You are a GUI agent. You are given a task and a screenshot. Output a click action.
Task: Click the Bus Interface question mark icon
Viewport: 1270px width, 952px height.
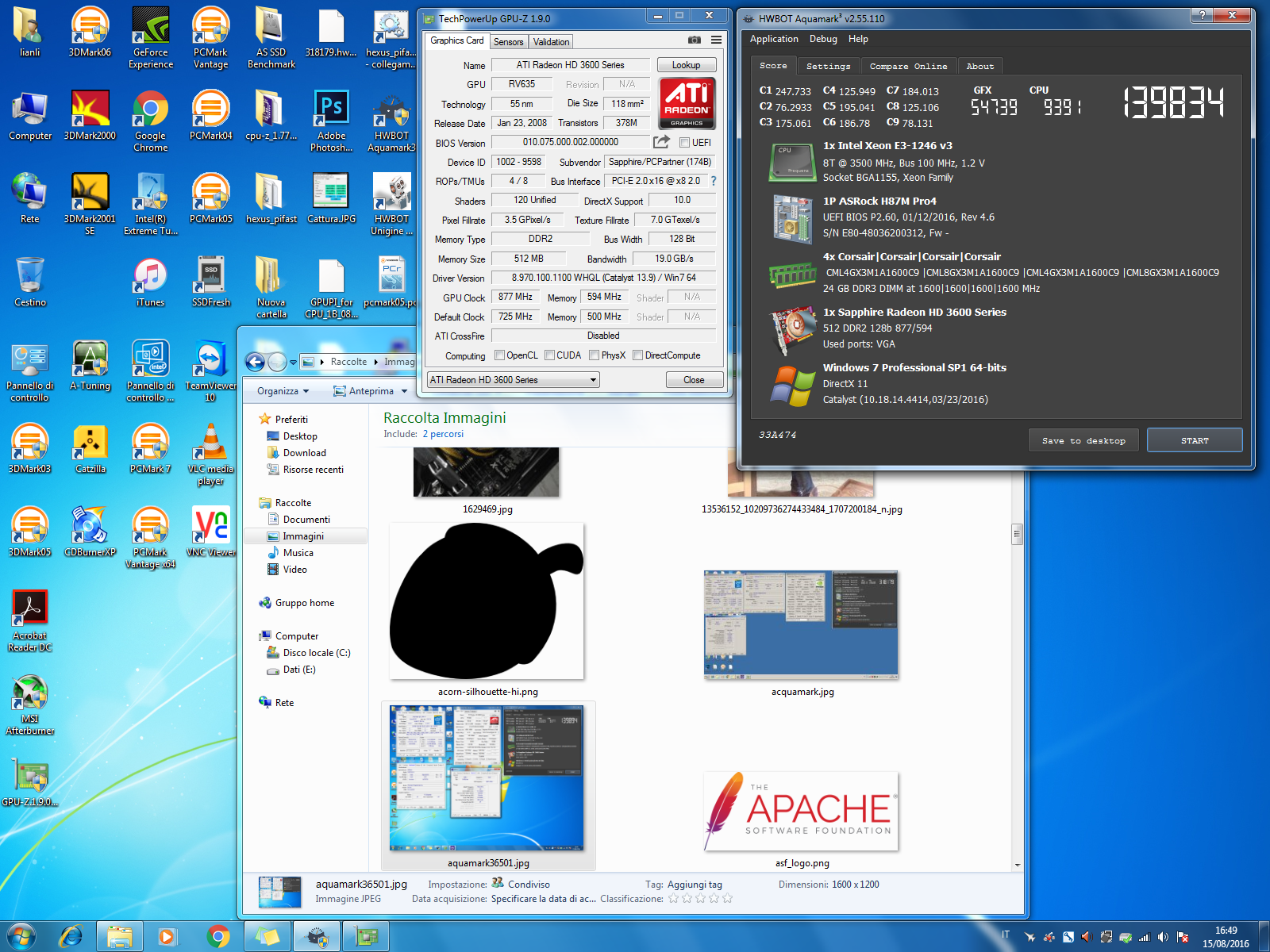coord(714,181)
